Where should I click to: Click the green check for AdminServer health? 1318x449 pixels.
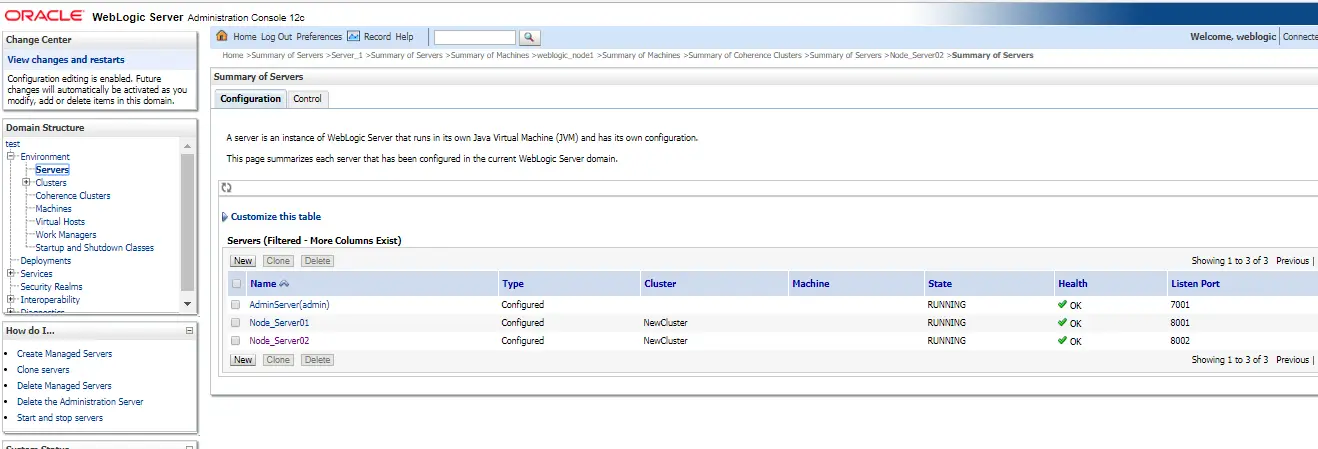click(x=1062, y=304)
